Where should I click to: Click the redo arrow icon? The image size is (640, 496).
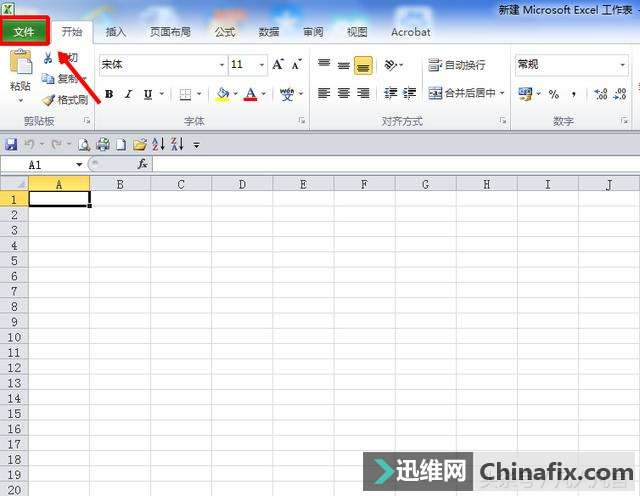[56, 144]
